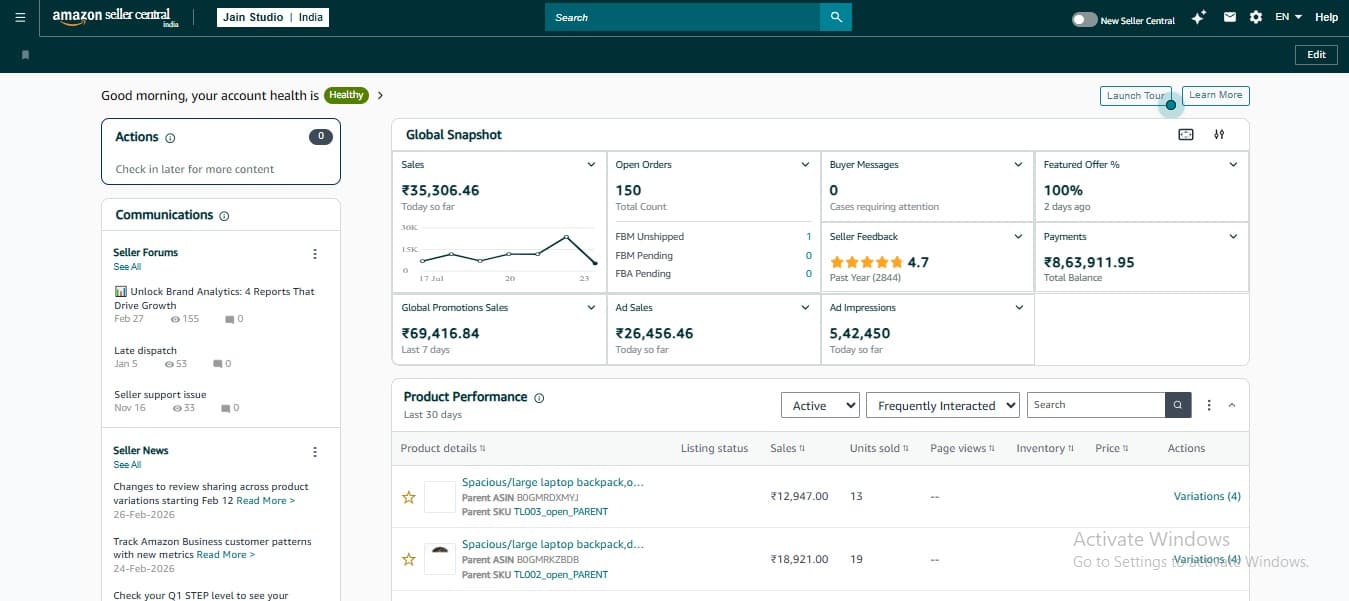Click See All under Seller News
1349x601 pixels.
coord(127,465)
